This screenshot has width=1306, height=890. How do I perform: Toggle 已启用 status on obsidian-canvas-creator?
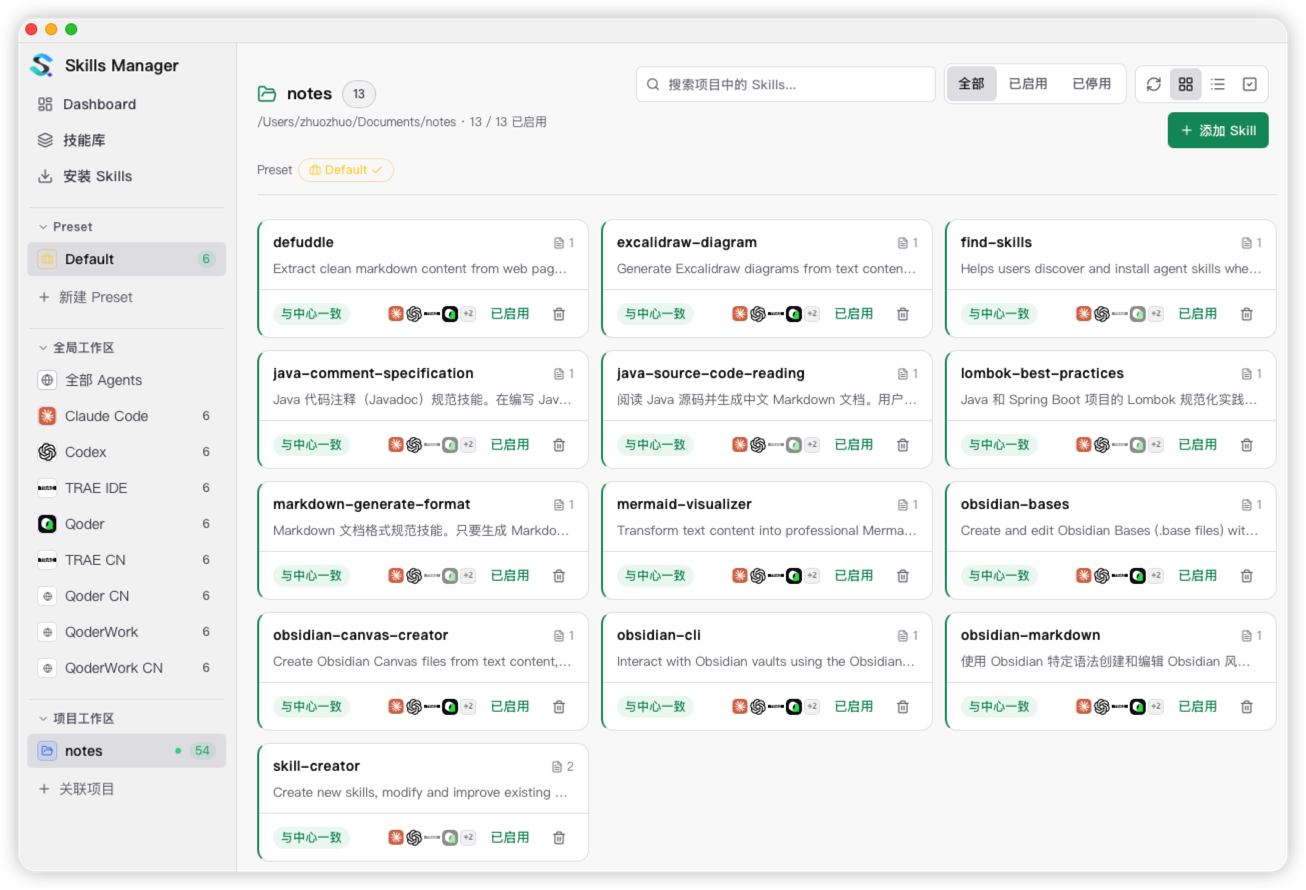[510, 706]
